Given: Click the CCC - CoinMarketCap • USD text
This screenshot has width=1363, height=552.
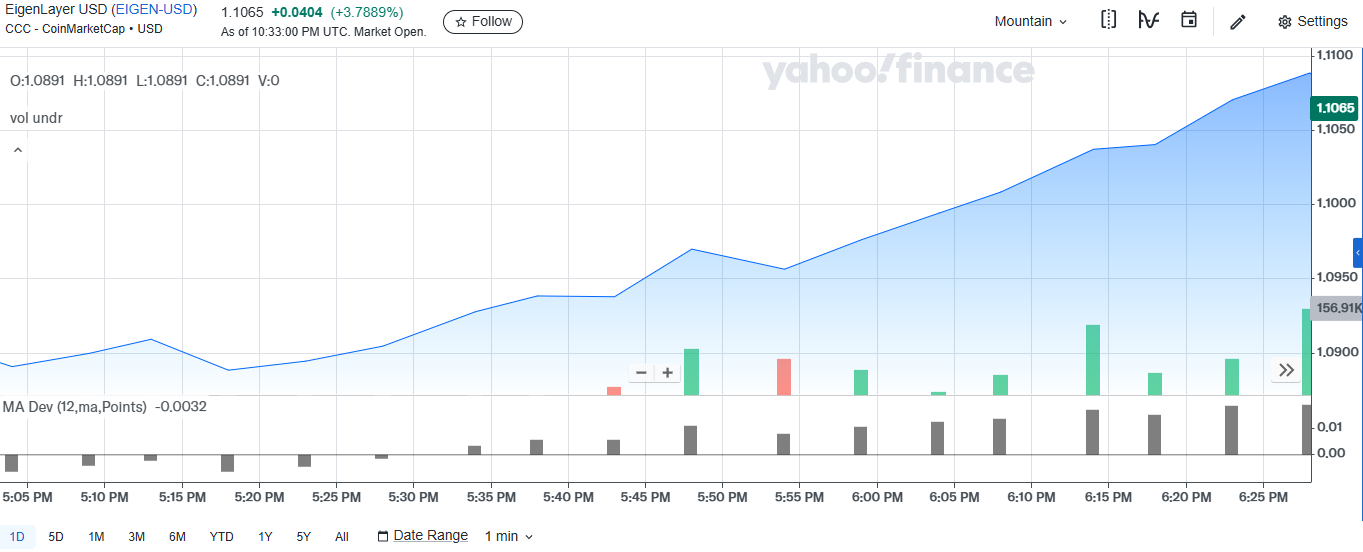Looking at the screenshot, I should click(x=84, y=29).
